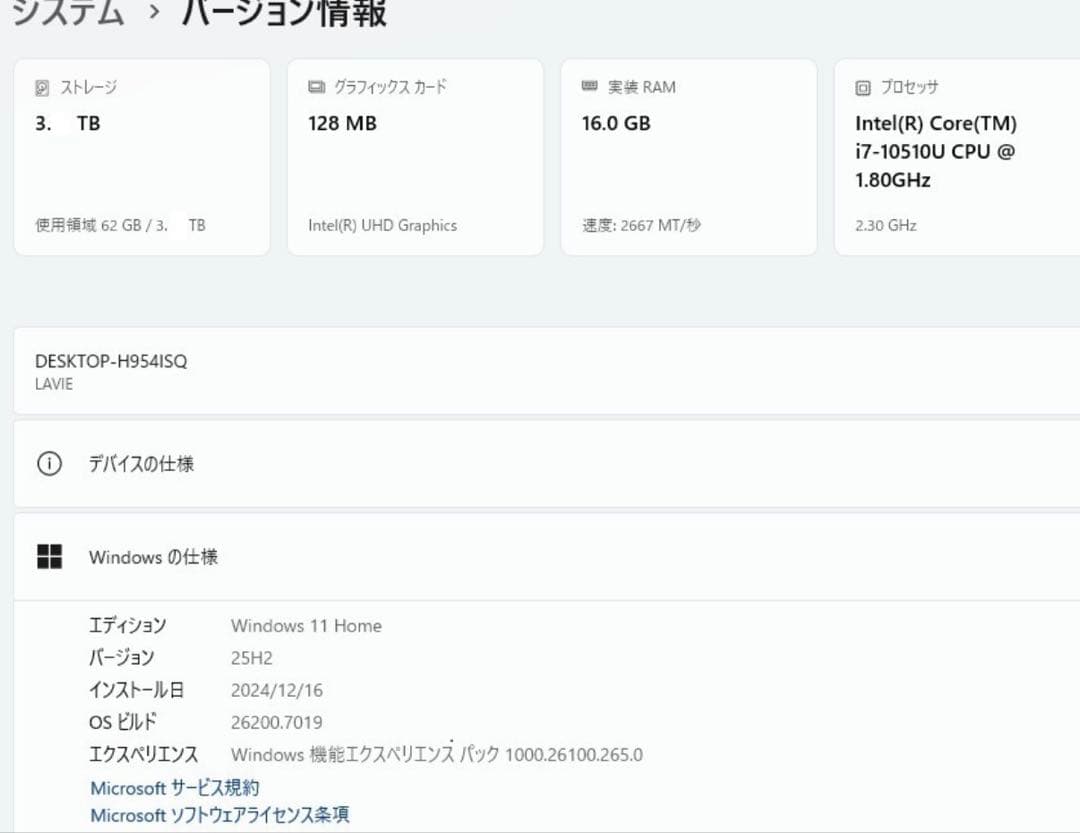Click the Windows logo beside Windows の仕様
1080x833 pixels.
[x=50, y=557]
